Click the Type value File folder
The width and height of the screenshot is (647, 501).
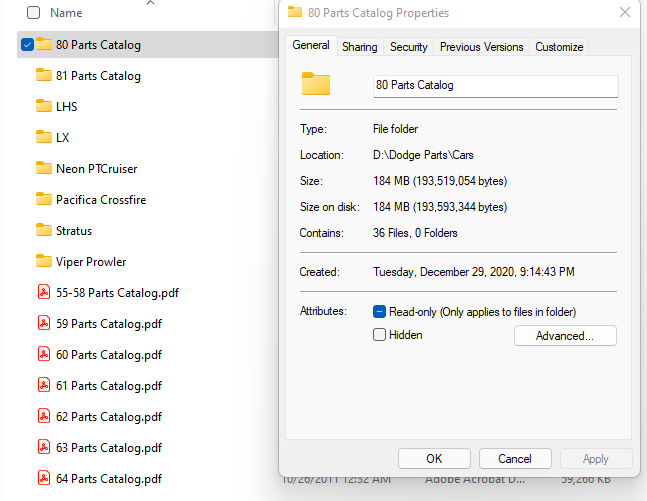395,129
